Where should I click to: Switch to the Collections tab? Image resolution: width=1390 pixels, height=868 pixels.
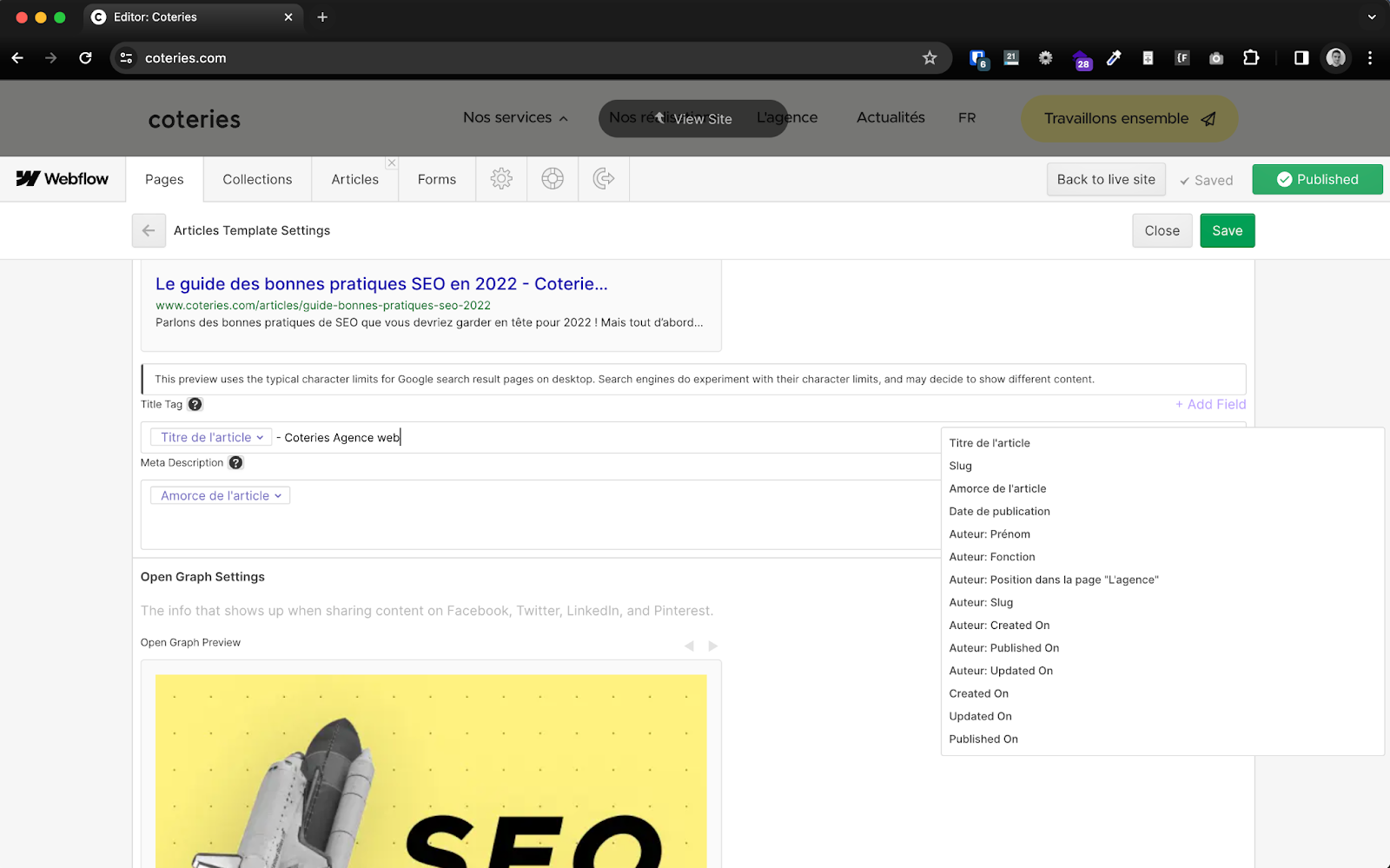click(257, 179)
